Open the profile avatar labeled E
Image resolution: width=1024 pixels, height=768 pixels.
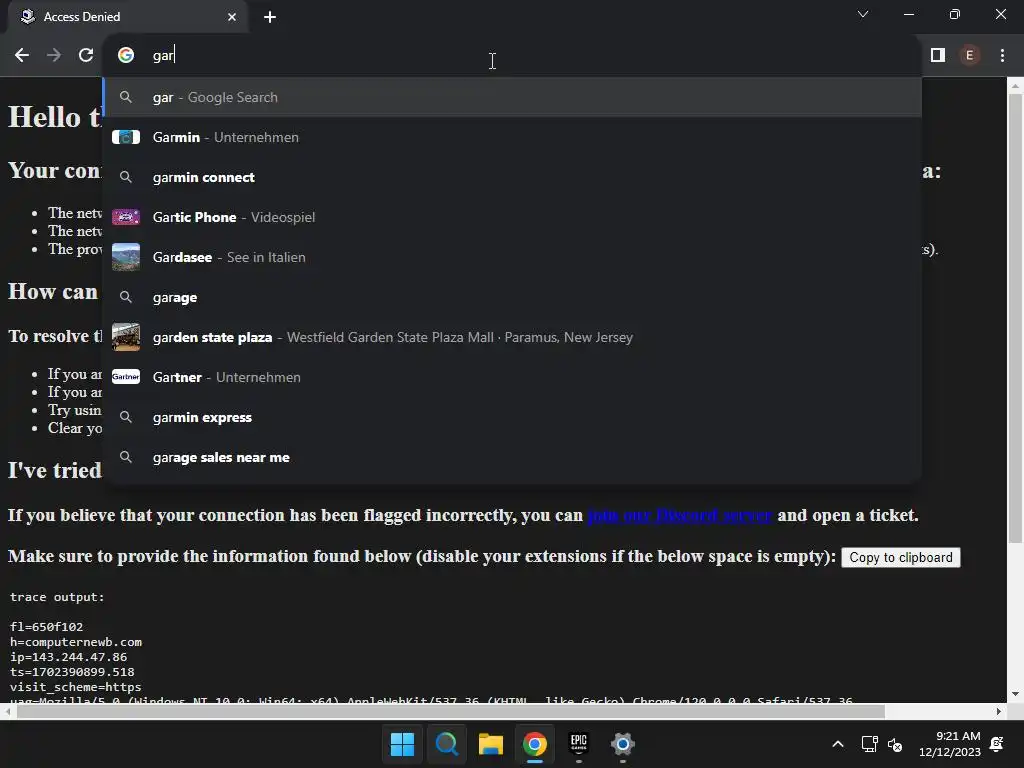(970, 56)
